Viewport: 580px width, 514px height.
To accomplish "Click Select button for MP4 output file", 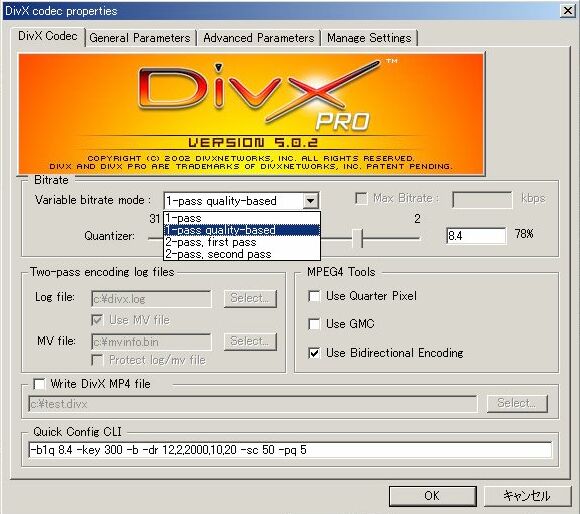I will [x=517, y=403].
